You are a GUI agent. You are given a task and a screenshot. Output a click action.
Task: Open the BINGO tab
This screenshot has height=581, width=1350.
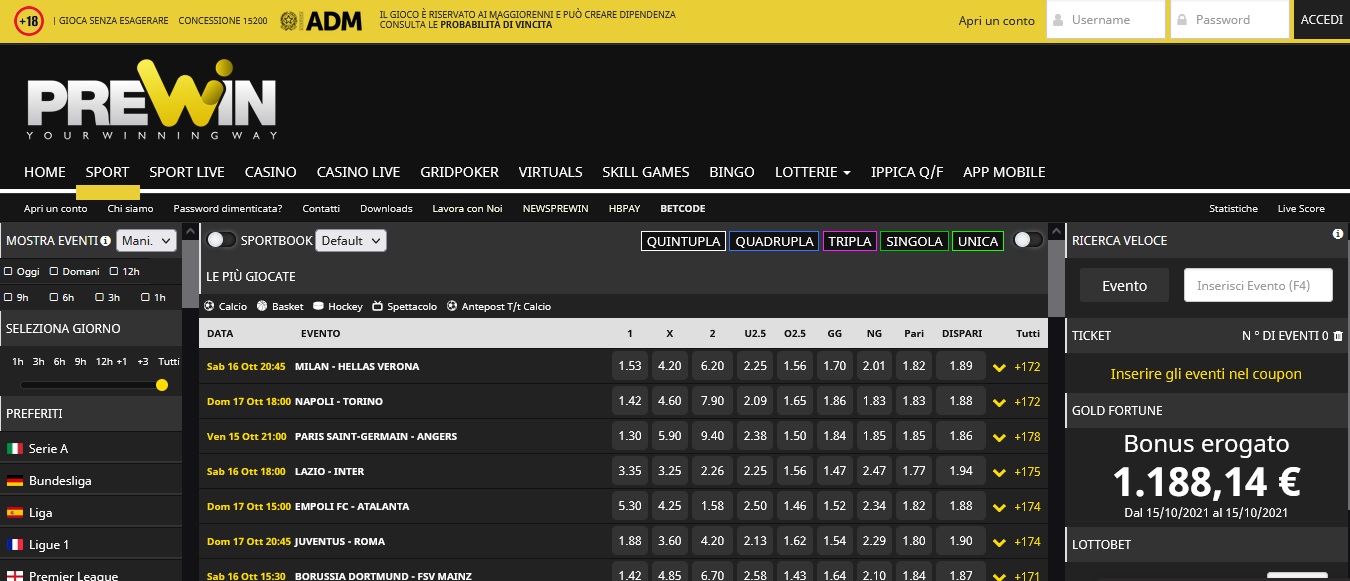pos(732,172)
